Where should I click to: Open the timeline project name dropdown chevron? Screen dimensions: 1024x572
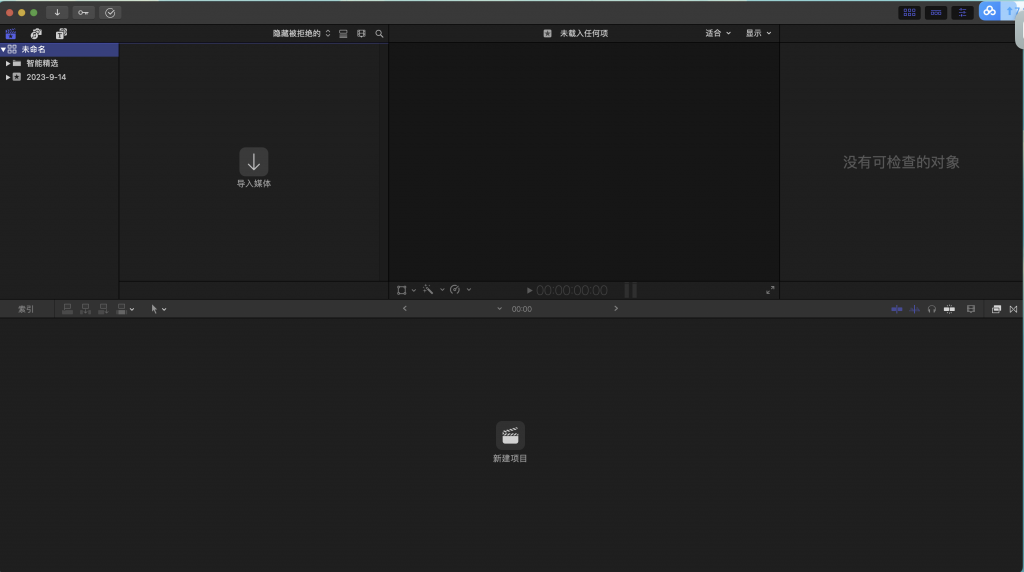(x=500, y=309)
